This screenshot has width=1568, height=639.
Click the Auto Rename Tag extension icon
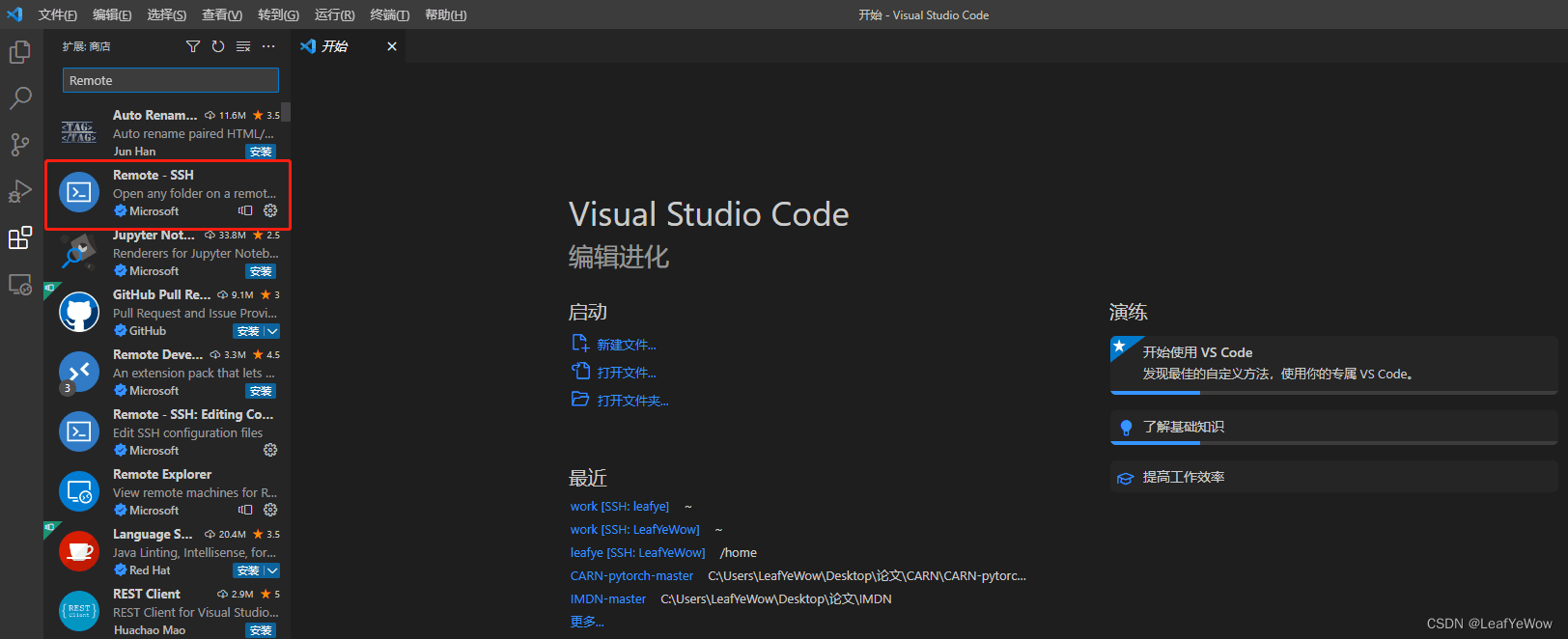click(x=79, y=132)
